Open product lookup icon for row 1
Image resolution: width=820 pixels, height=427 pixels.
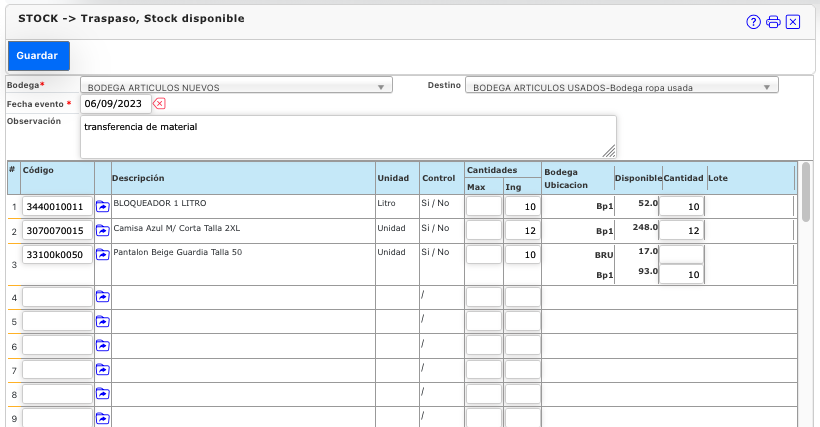[102, 206]
